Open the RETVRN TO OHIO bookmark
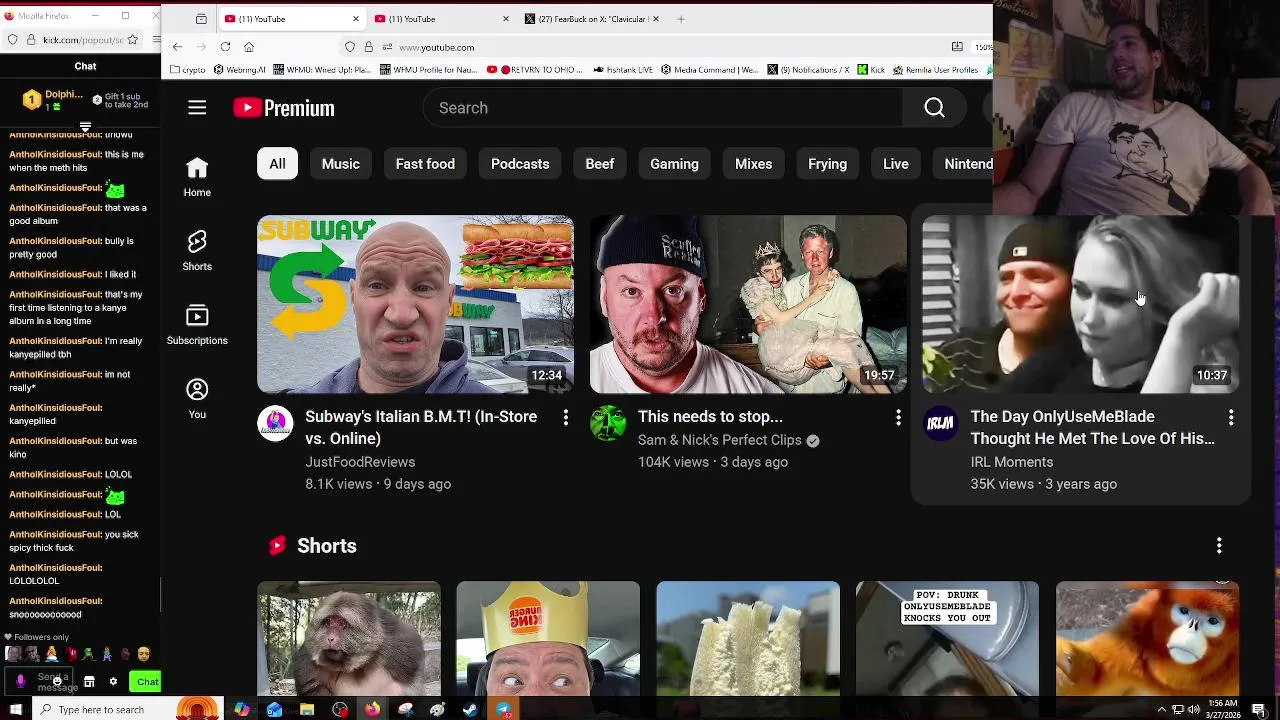 [x=535, y=70]
